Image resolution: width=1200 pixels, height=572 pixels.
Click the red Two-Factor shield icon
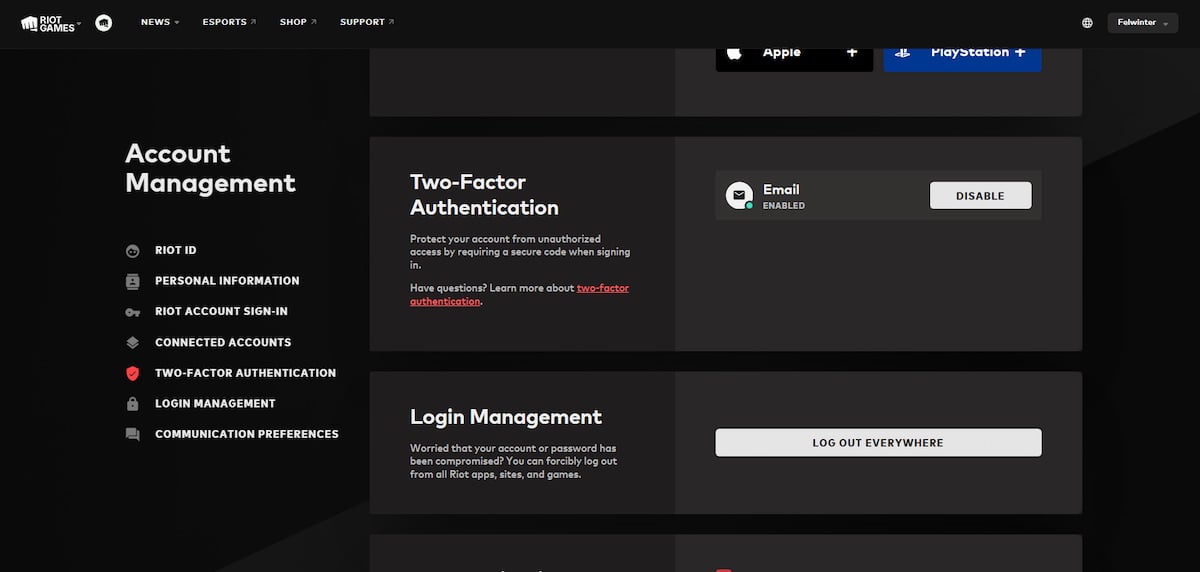click(x=132, y=373)
